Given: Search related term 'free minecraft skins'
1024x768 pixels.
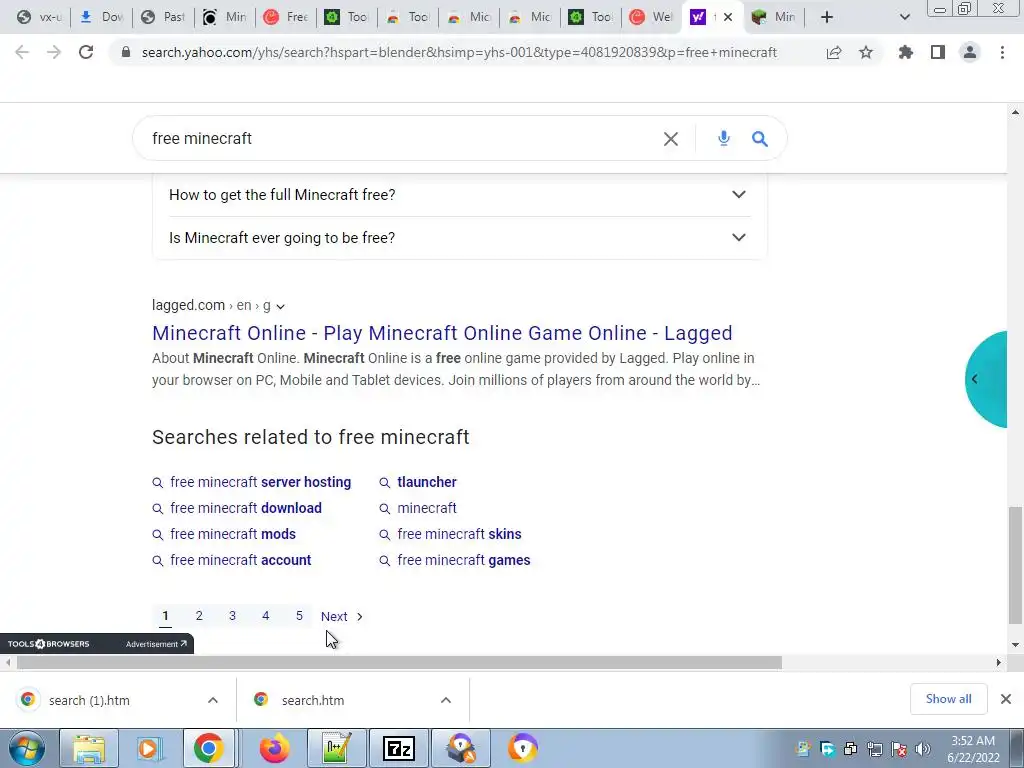Looking at the screenshot, I should [x=459, y=534].
